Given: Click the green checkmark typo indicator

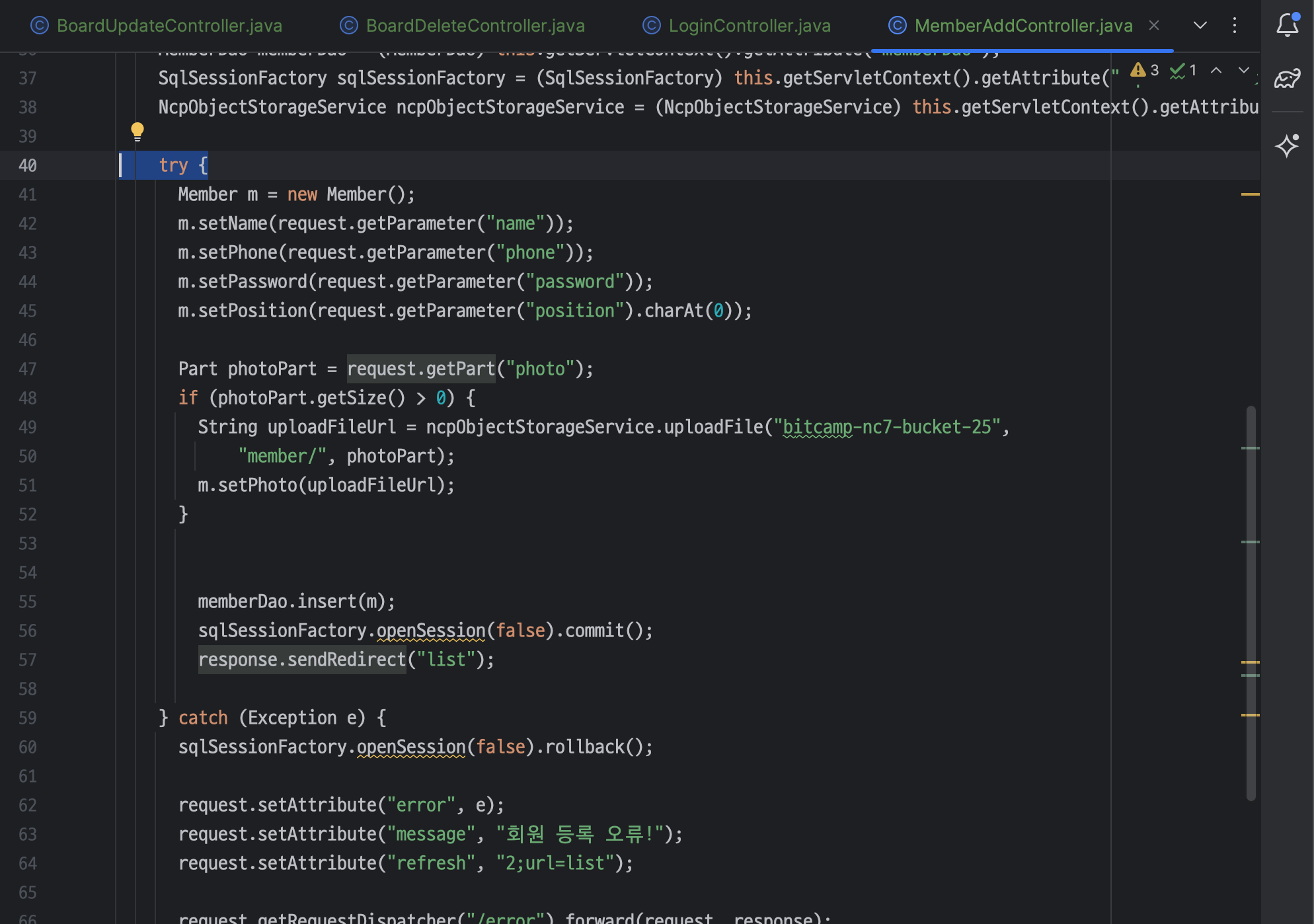Looking at the screenshot, I should pyautogui.click(x=1182, y=70).
